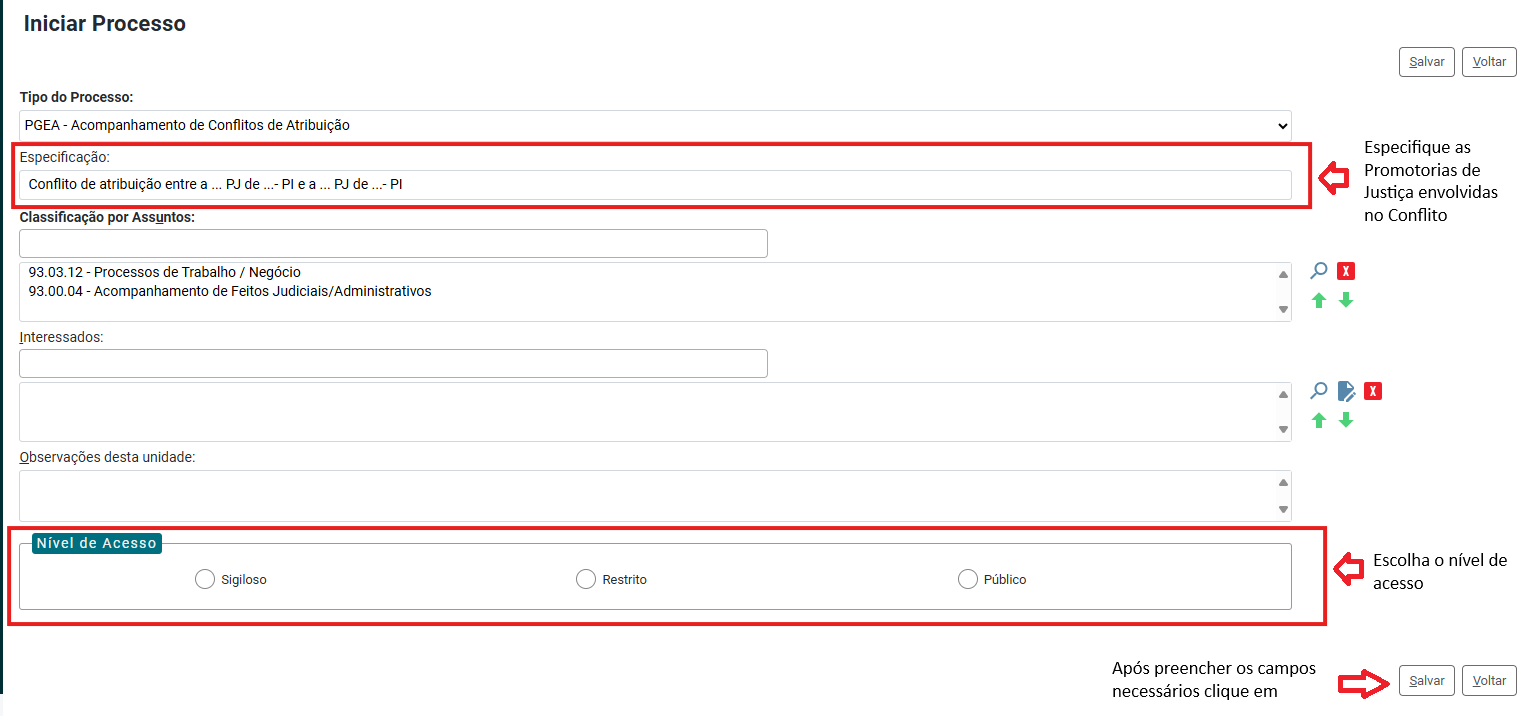The width and height of the screenshot is (1525, 716).
Task: Move selected interessado up with green arrow
Action: coord(1319,420)
